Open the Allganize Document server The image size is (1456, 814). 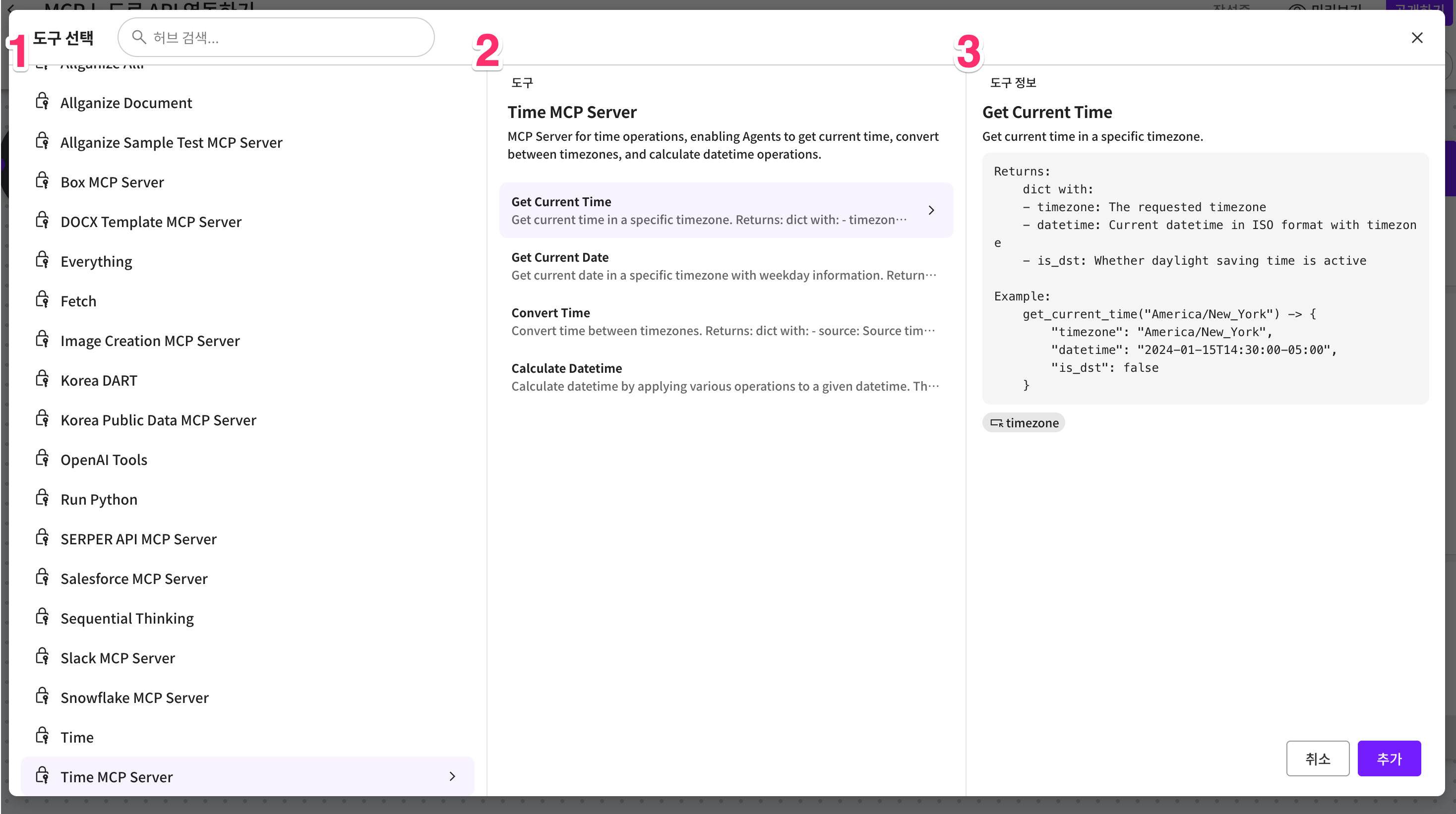[126, 103]
